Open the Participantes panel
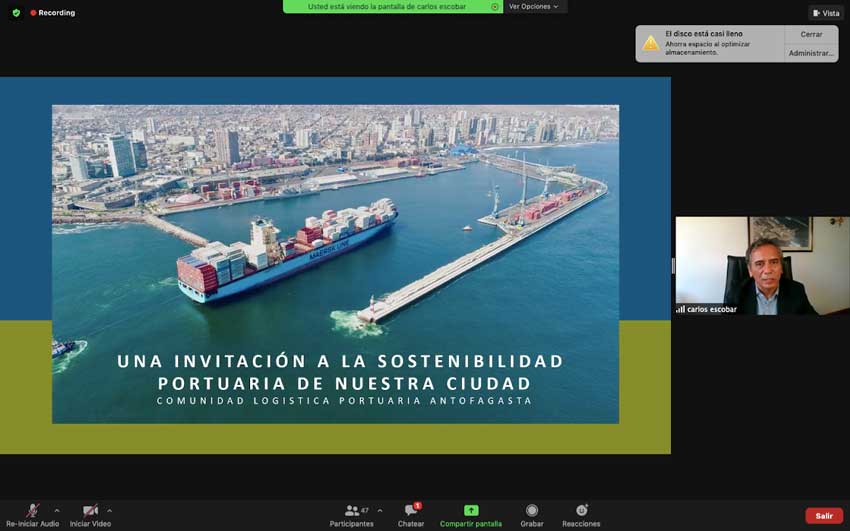Viewport: 850px width, 531px height. [x=351, y=511]
